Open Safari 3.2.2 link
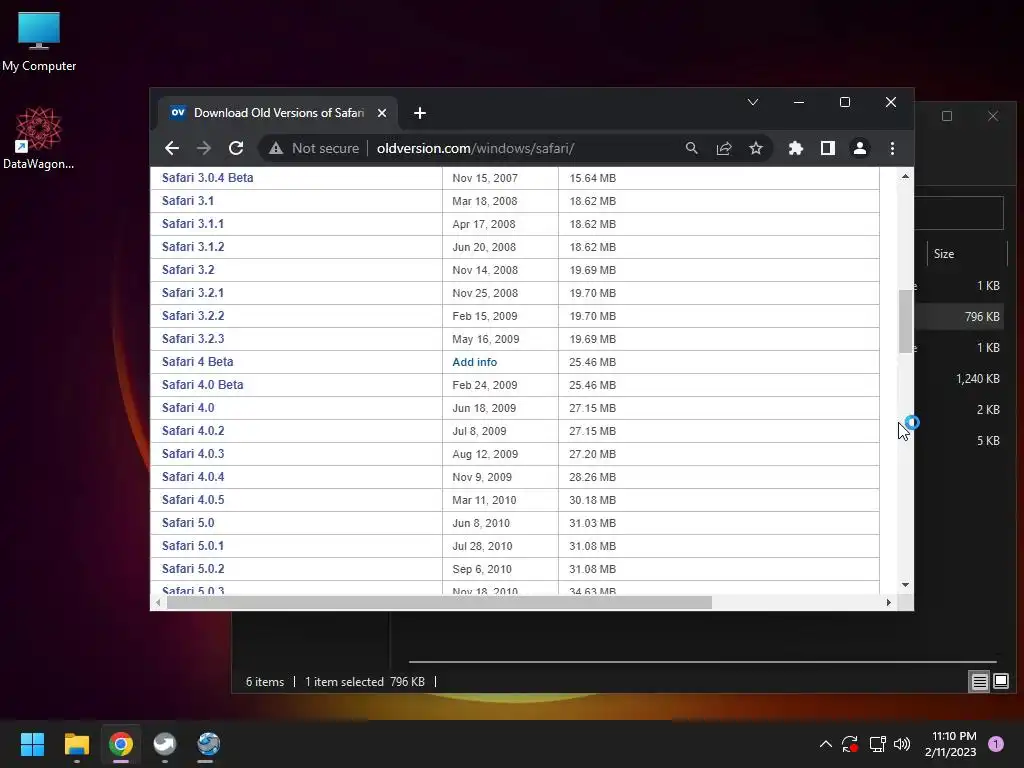The width and height of the screenshot is (1024, 768). pos(193,315)
